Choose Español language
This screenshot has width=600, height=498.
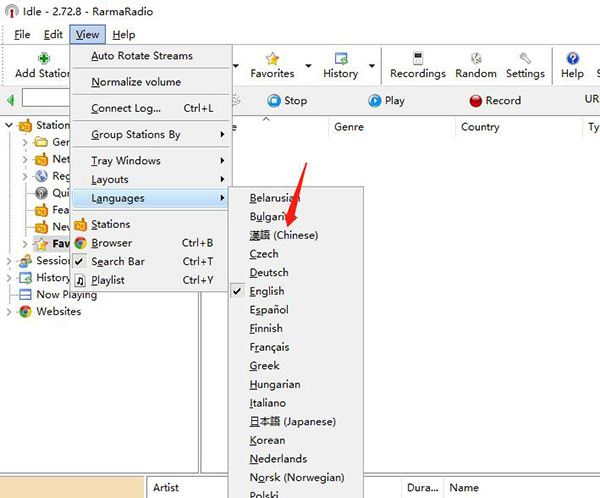[x=269, y=310]
